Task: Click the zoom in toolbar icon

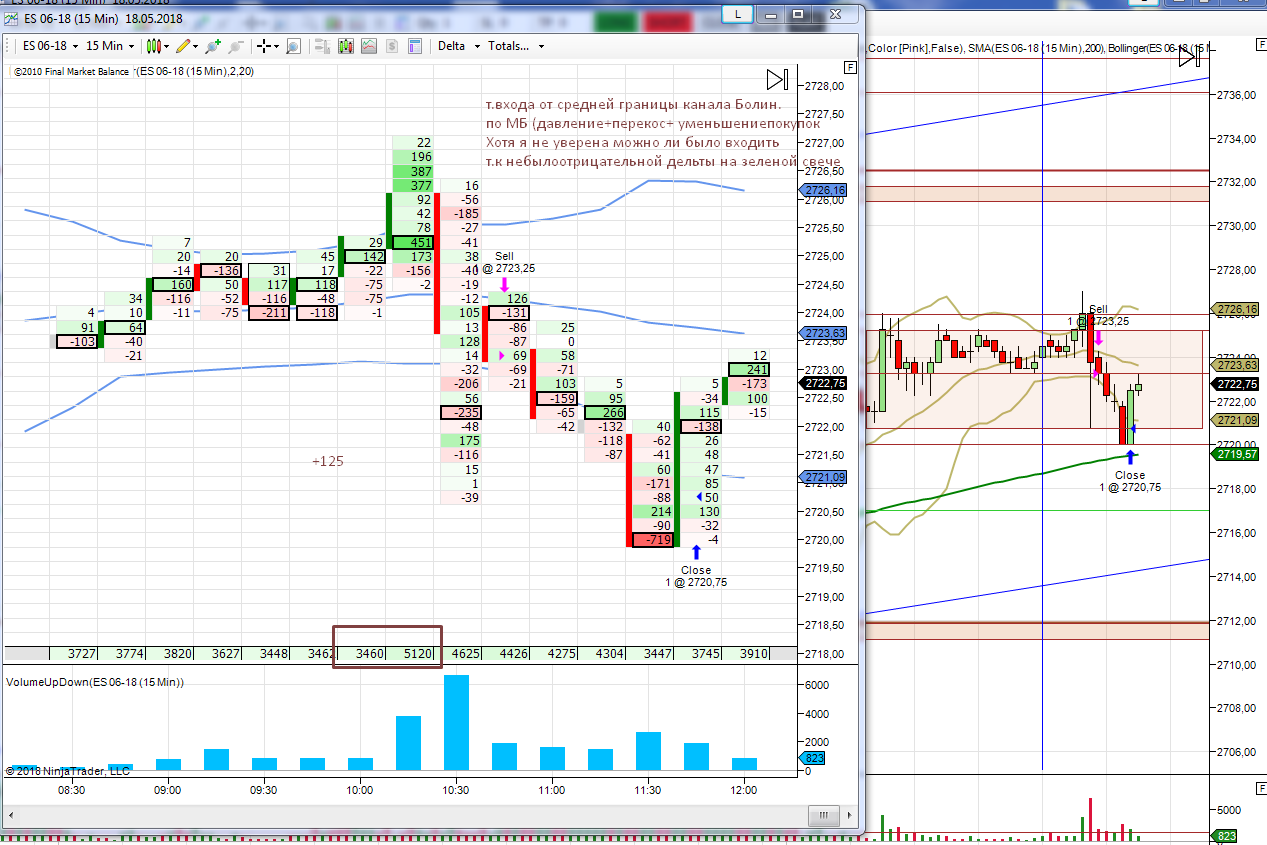Action: (x=214, y=46)
